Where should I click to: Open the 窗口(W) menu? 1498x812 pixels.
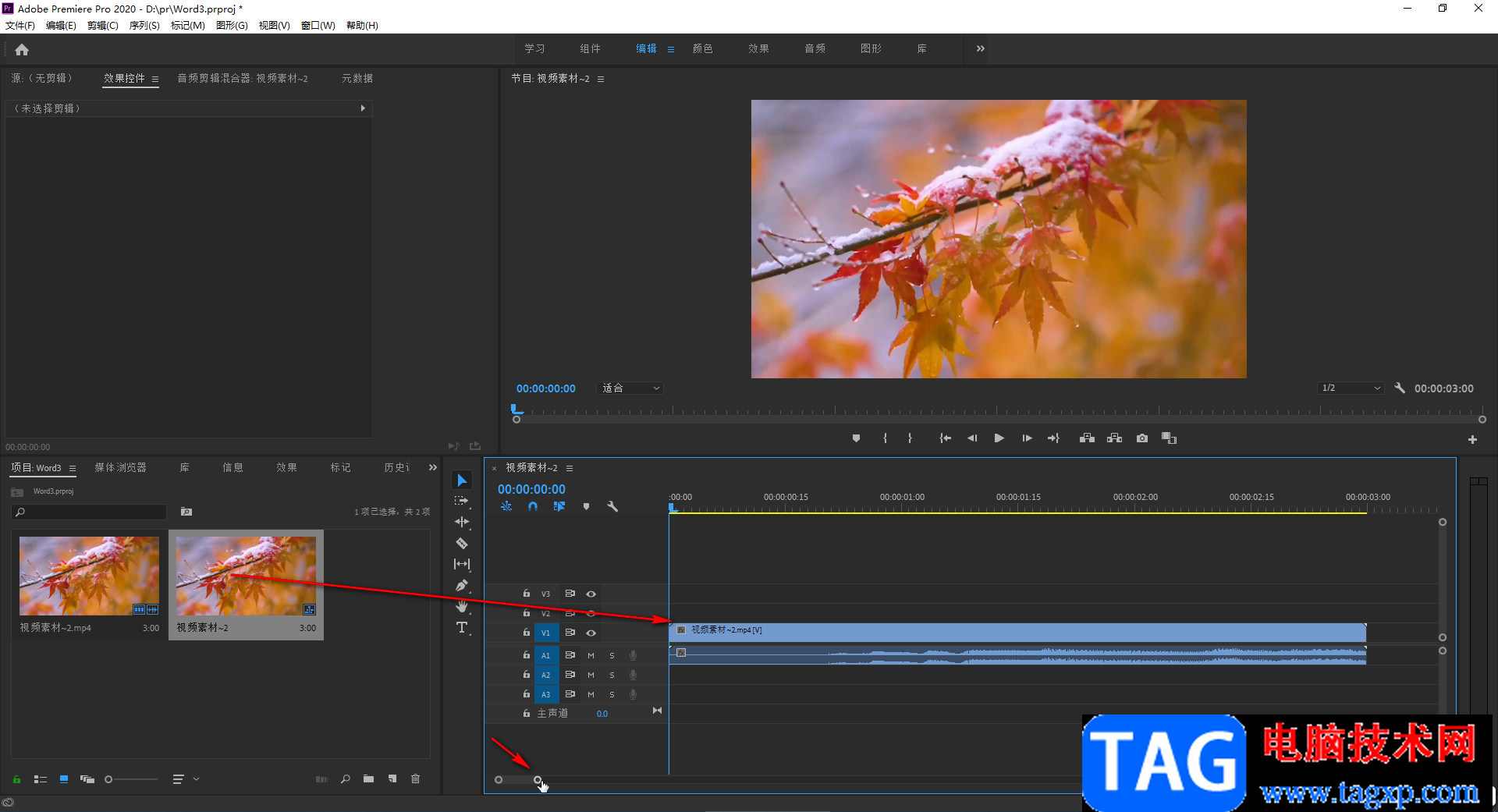(x=318, y=25)
